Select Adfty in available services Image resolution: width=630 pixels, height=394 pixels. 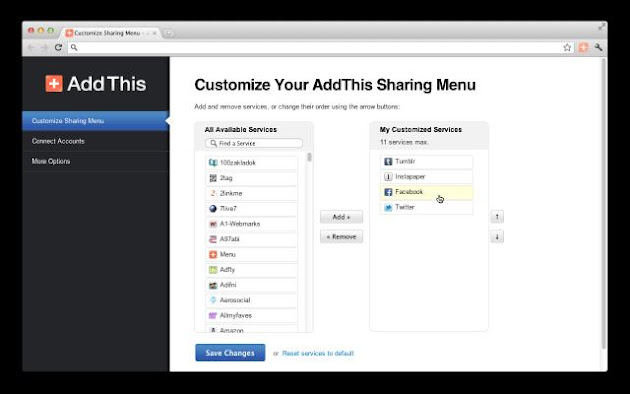point(252,269)
